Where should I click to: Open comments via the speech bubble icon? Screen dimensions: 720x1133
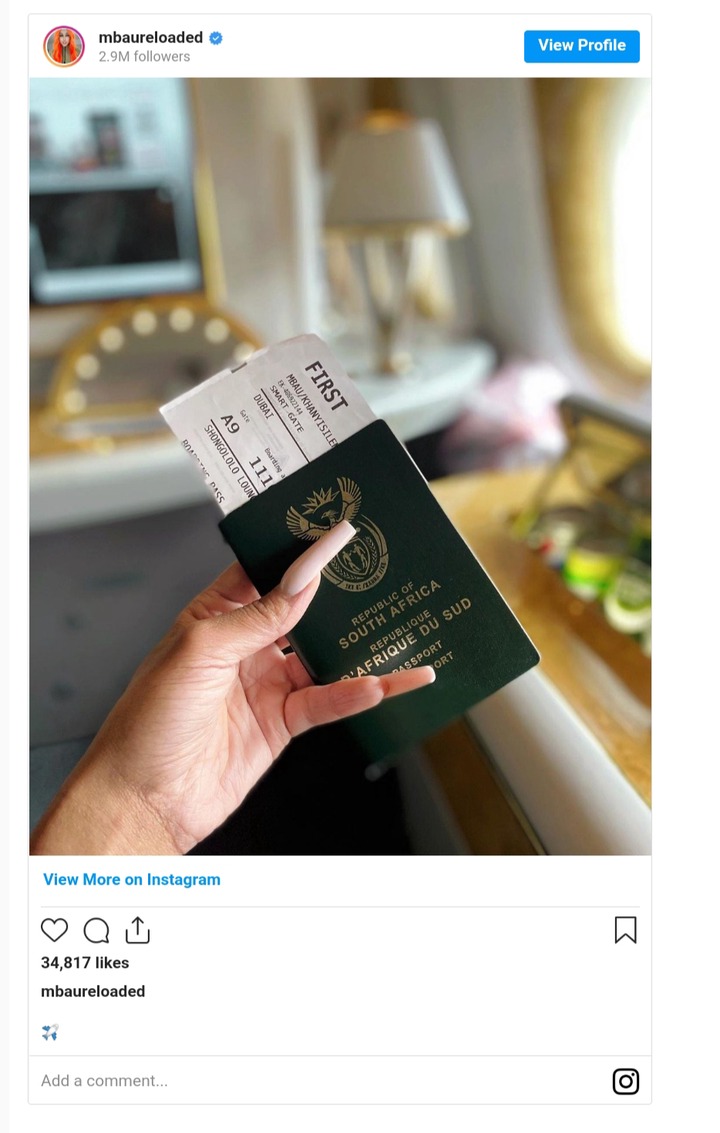click(96, 931)
